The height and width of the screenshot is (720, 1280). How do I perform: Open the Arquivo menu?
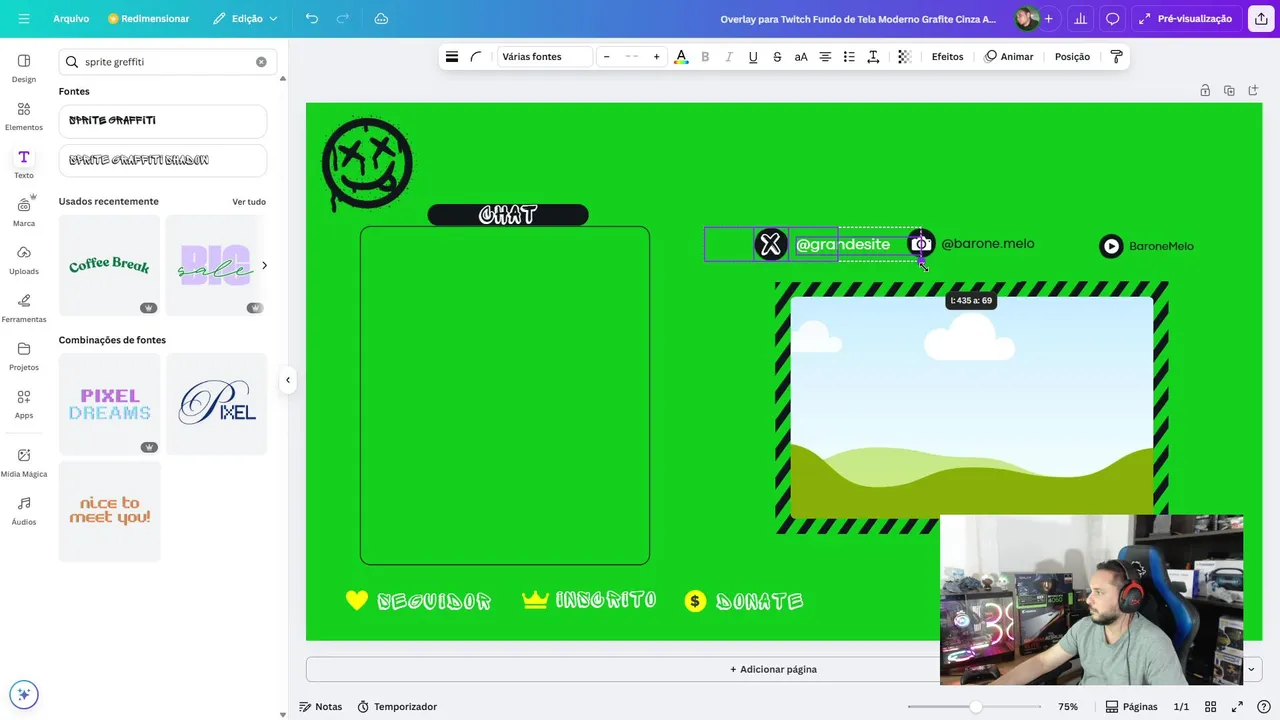pos(71,19)
